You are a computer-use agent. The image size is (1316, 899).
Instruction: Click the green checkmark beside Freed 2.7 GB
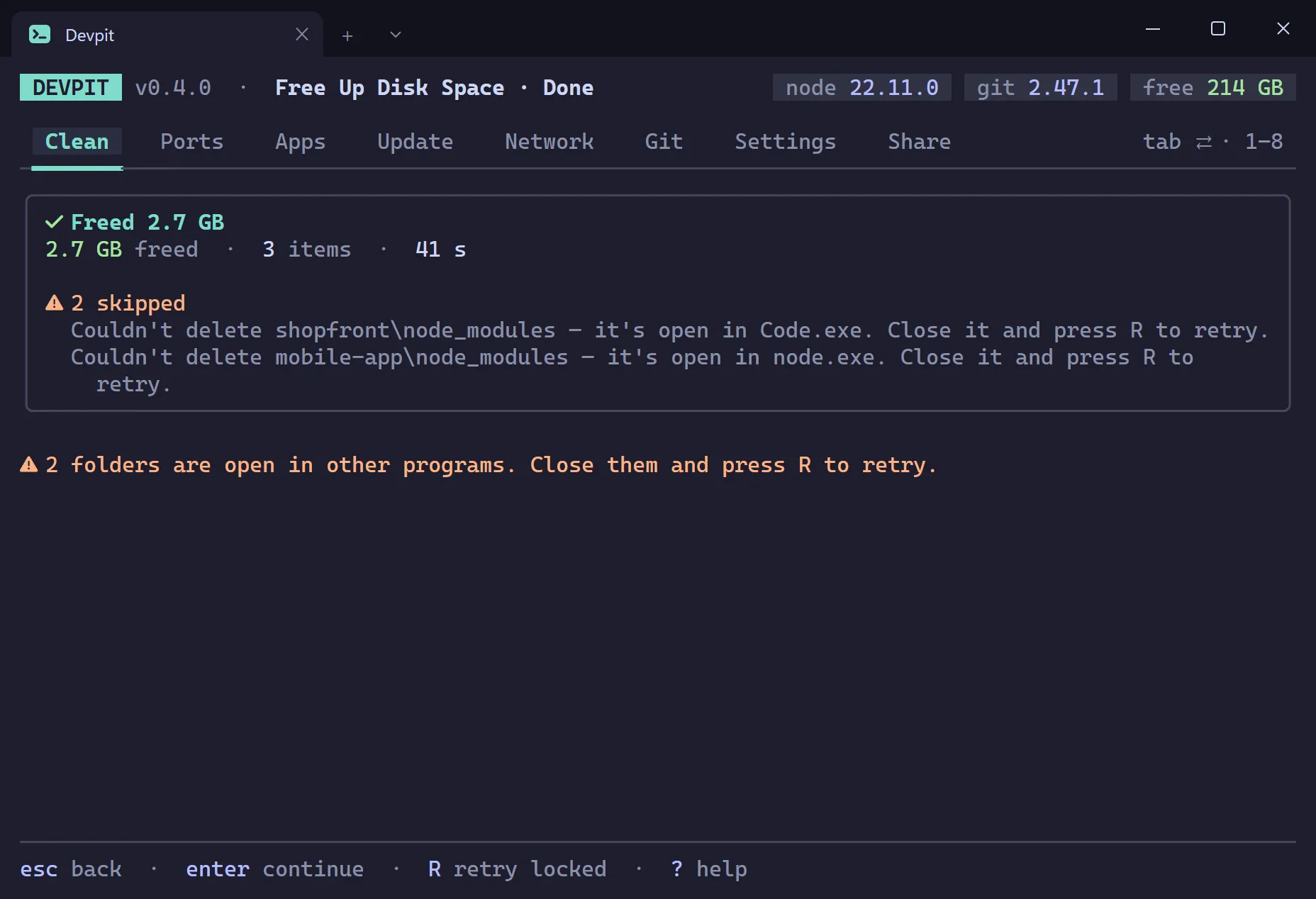pos(55,222)
